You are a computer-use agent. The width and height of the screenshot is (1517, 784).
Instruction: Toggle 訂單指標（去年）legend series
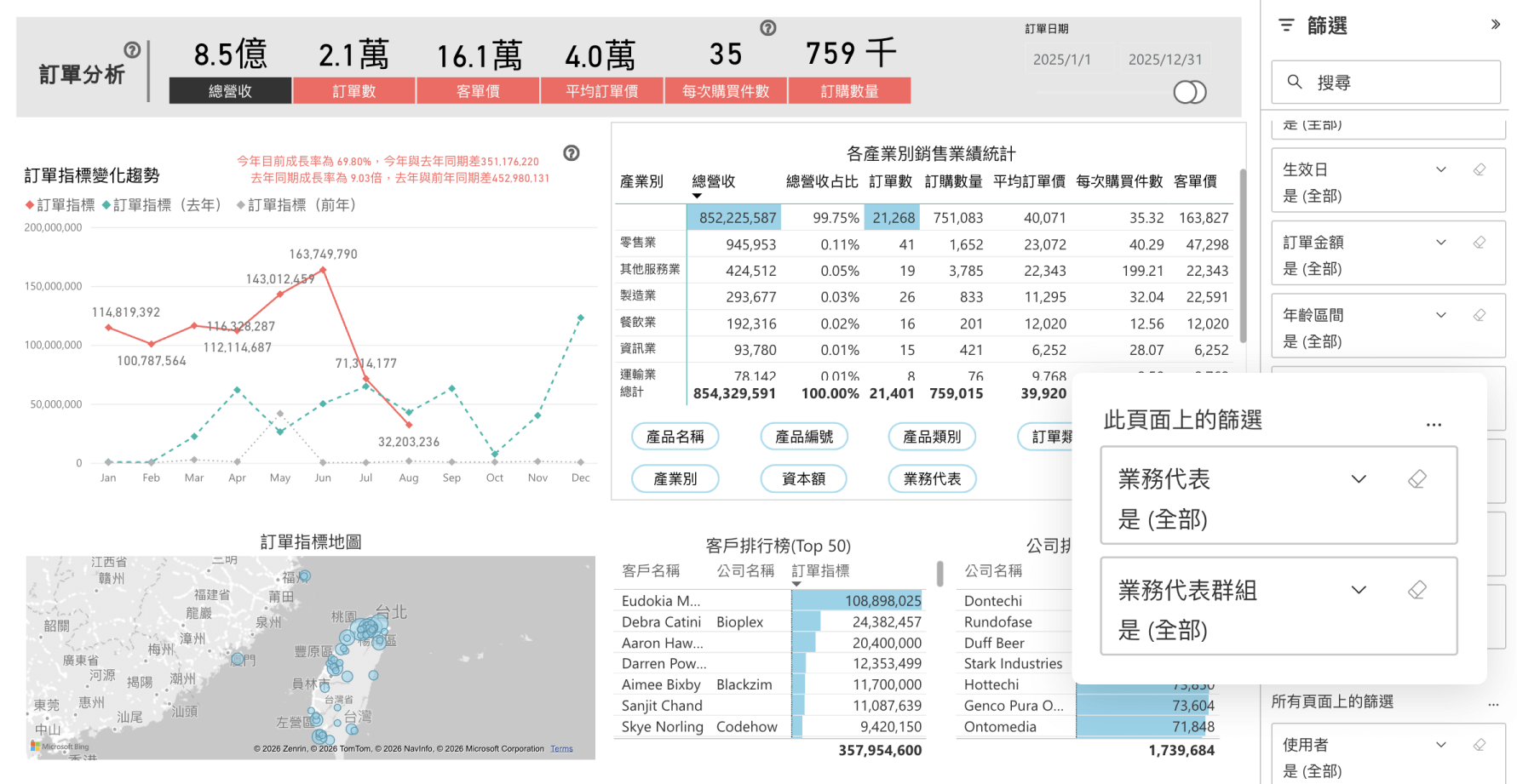coord(162,205)
